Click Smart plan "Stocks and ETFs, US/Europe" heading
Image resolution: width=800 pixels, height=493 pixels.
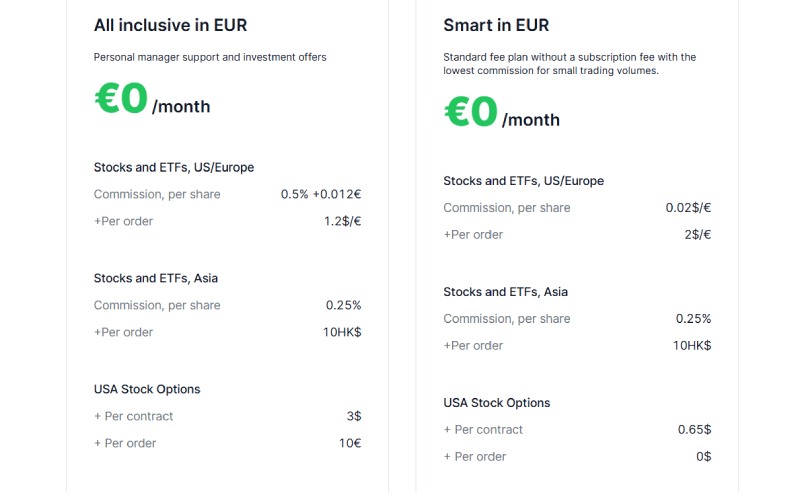(x=523, y=181)
